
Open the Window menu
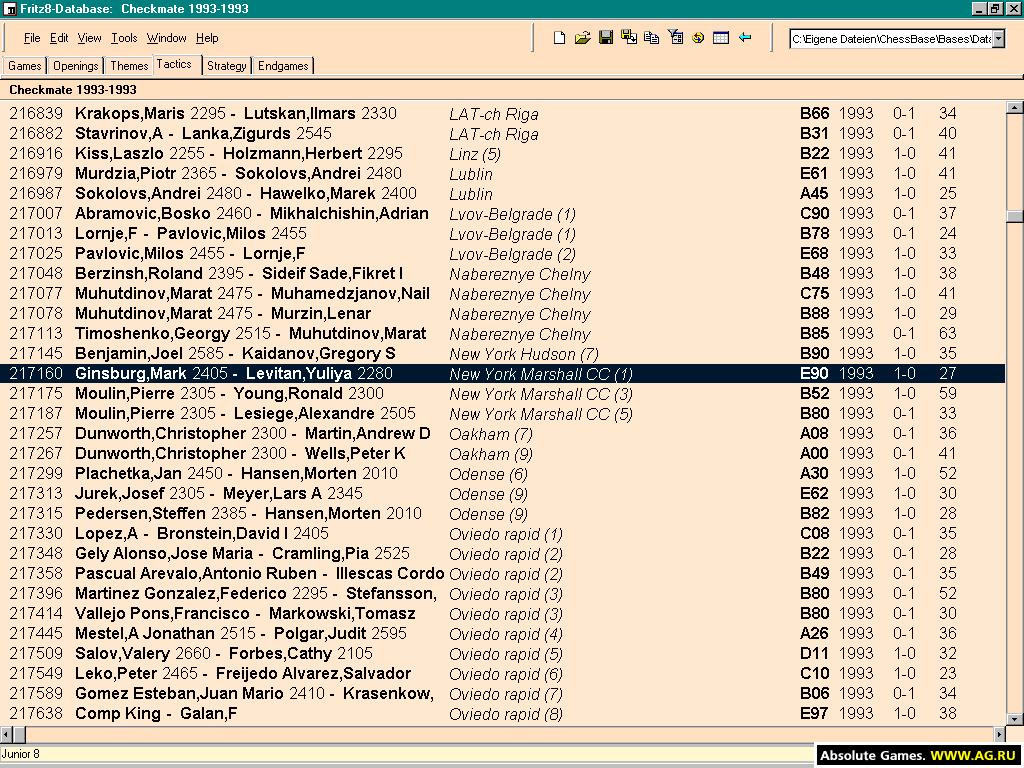[x=167, y=38]
